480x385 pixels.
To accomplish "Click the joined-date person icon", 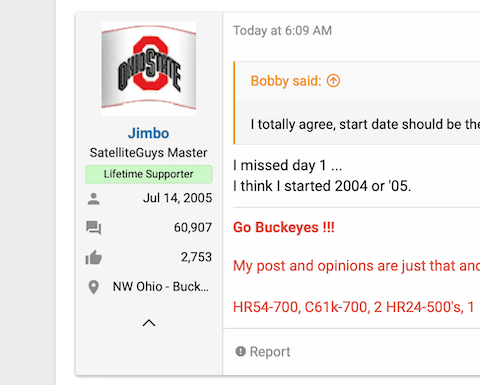I will (94, 199).
